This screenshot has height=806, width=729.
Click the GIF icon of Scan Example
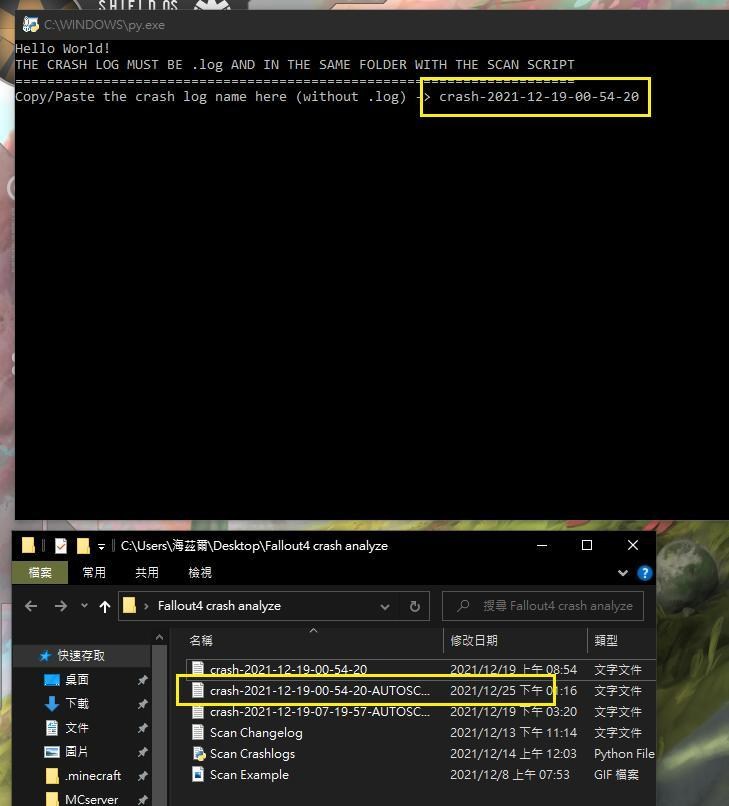pyautogui.click(x=198, y=774)
